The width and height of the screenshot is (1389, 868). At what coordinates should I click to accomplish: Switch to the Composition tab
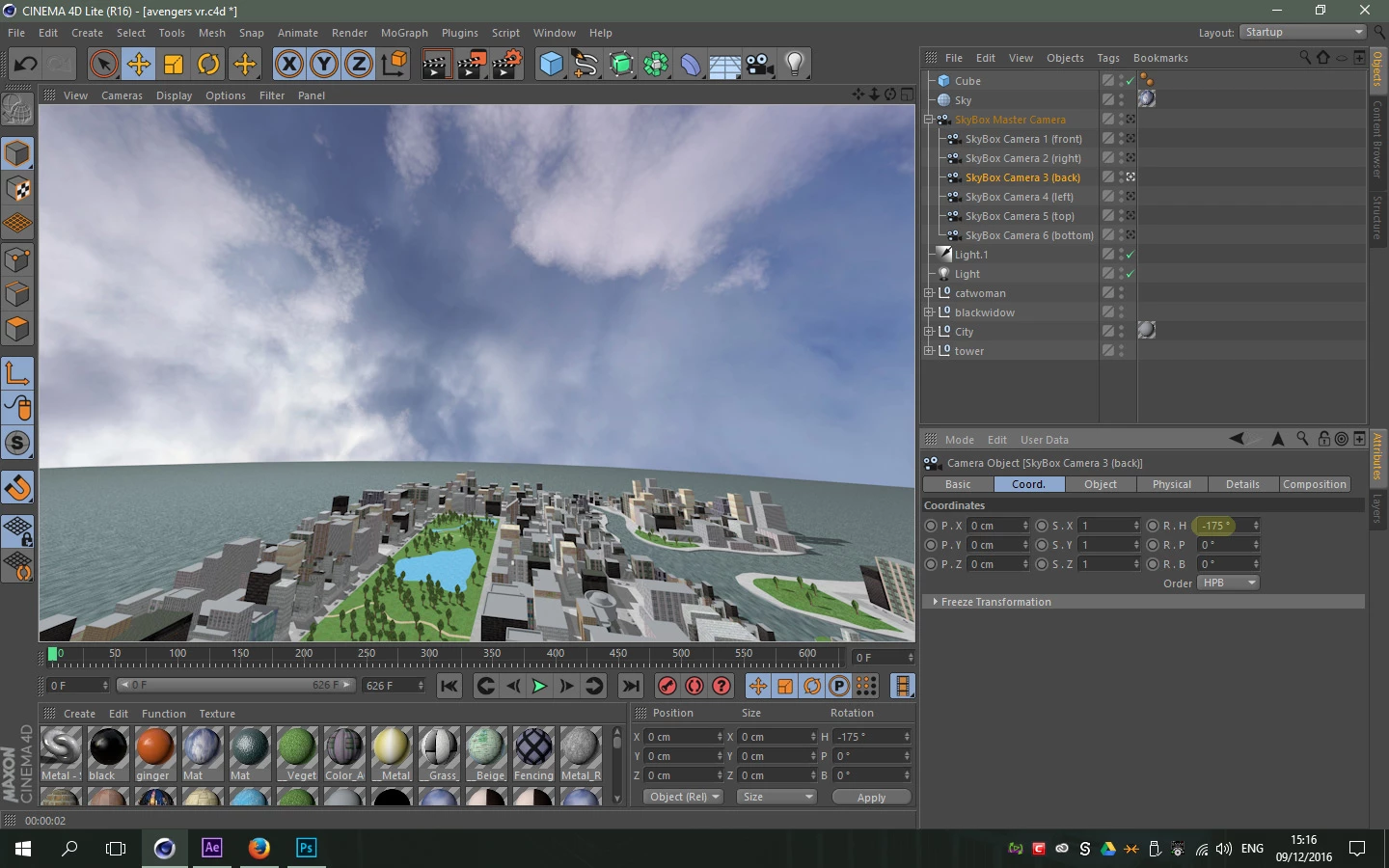click(x=1315, y=484)
